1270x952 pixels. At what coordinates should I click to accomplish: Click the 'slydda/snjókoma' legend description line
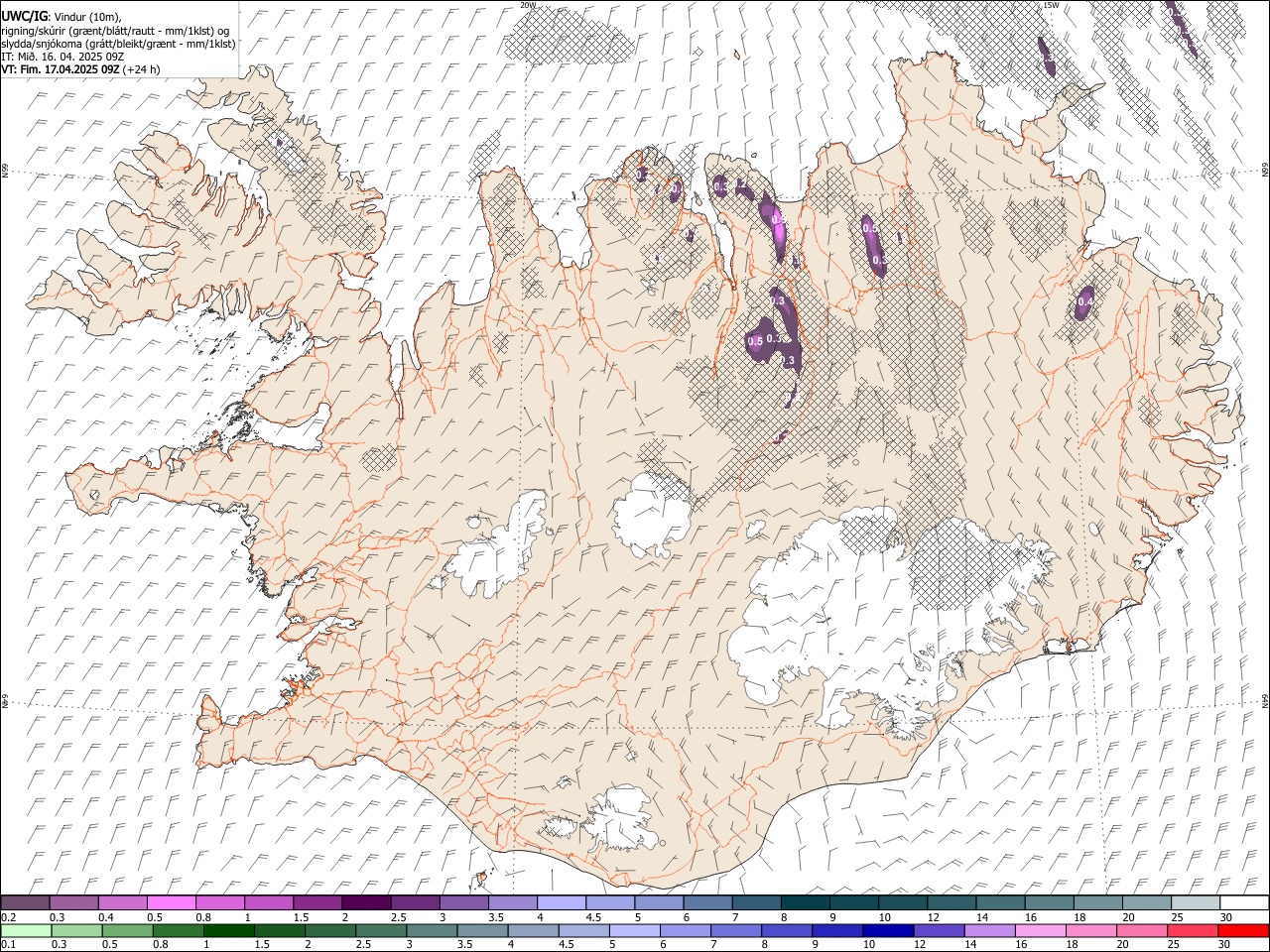coord(118,44)
